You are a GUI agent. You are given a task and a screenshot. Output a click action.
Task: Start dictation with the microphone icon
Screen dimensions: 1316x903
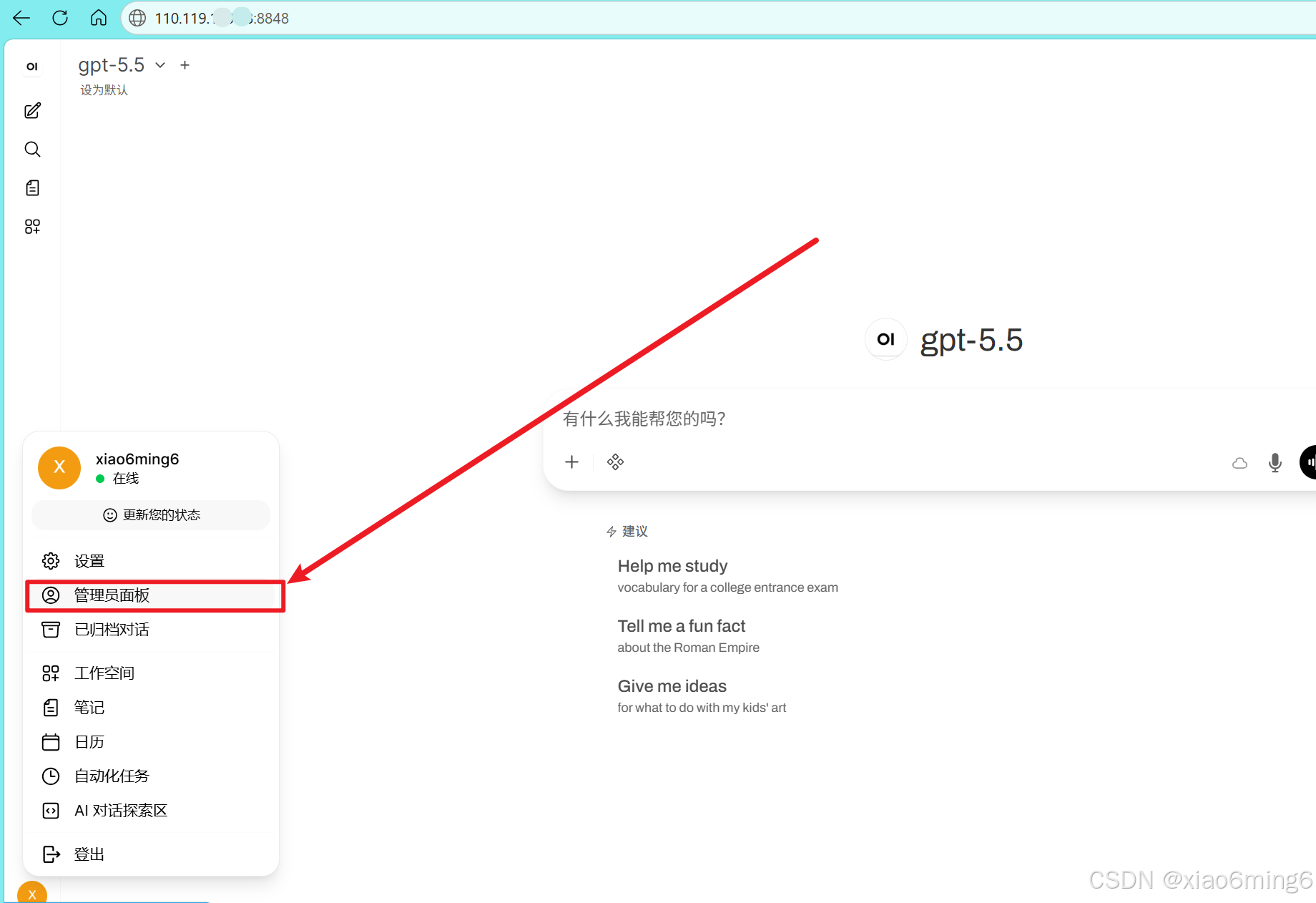coord(1275,463)
